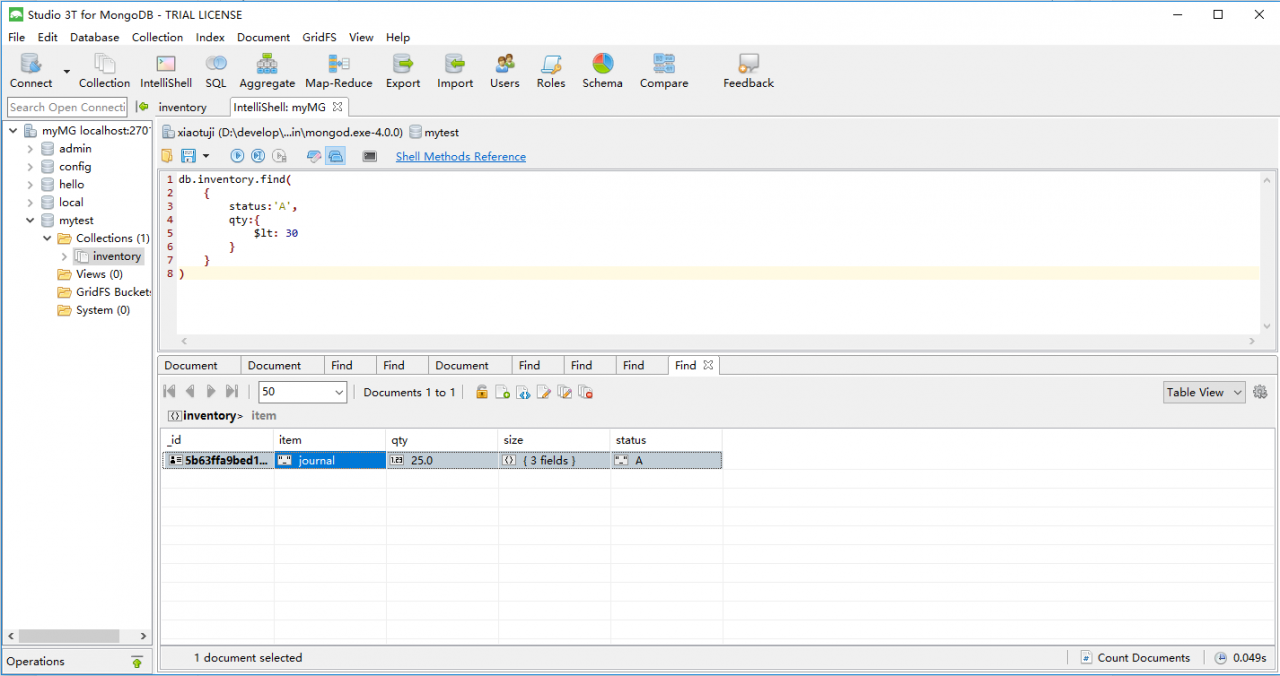This screenshot has width=1280, height=676.
Task: Click the remove document icon
Action: [x=586, y=392]
